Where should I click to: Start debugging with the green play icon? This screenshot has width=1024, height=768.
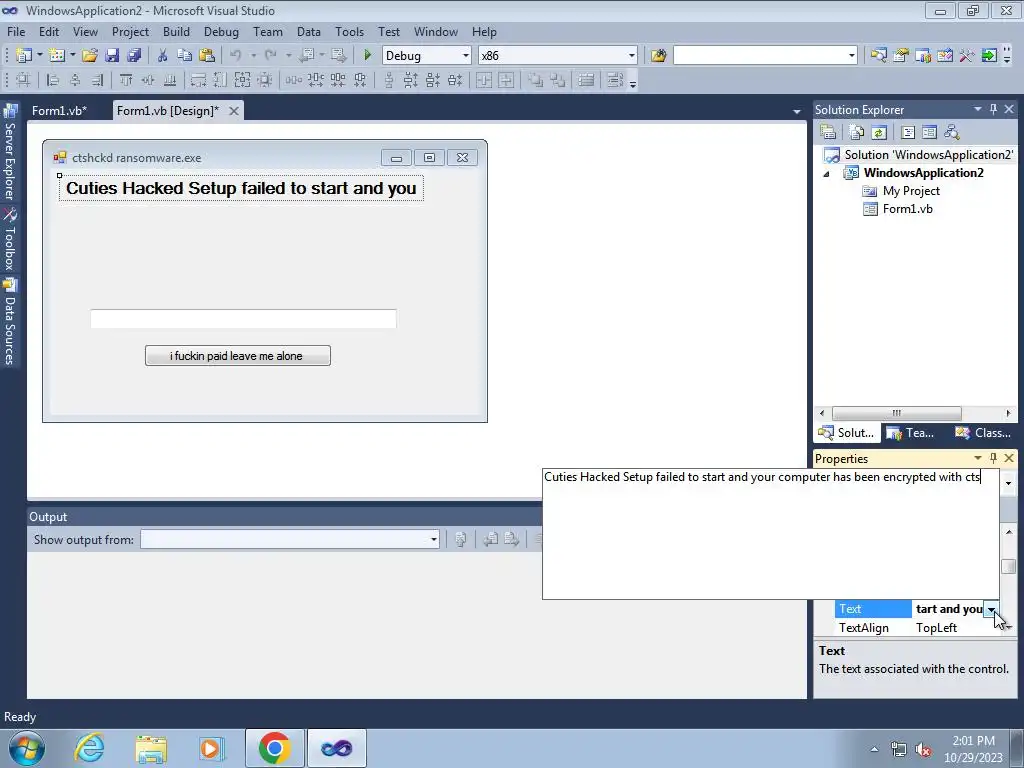point(368,56)
